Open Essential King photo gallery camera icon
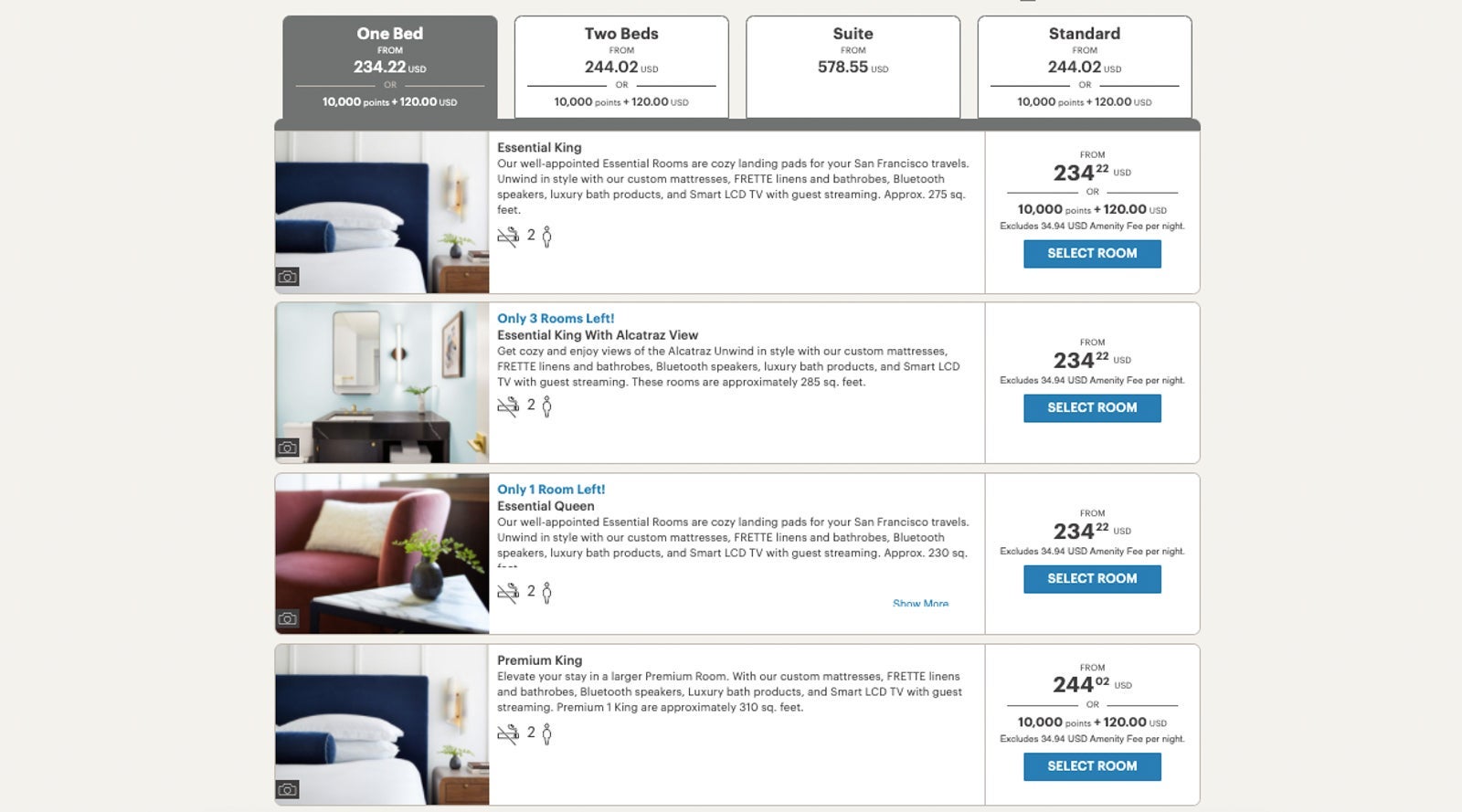The height and width of the screenshot is (812, 1462). tap(288, 277)
